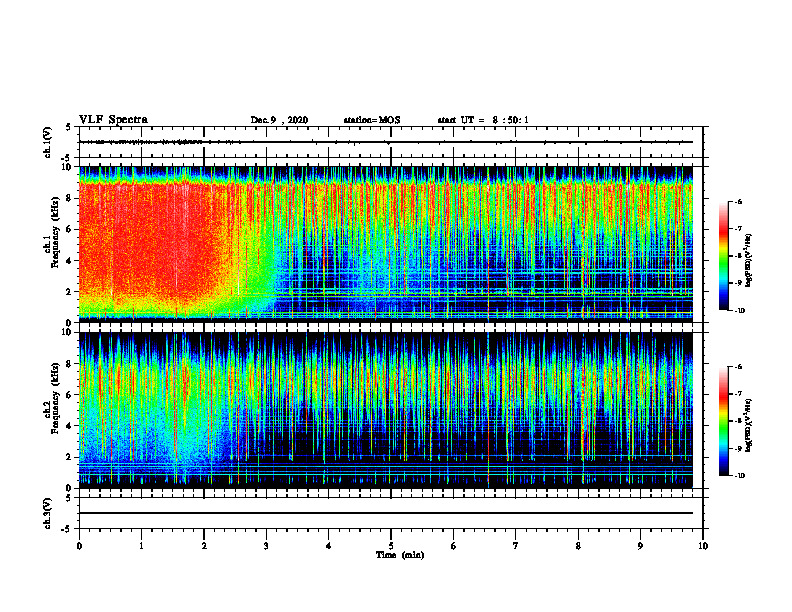Image resolution: width=792 pixels, height=612 pixels.
Task: Click the 'start UT = 8:50:1' label
Action: tap(483, 120)
